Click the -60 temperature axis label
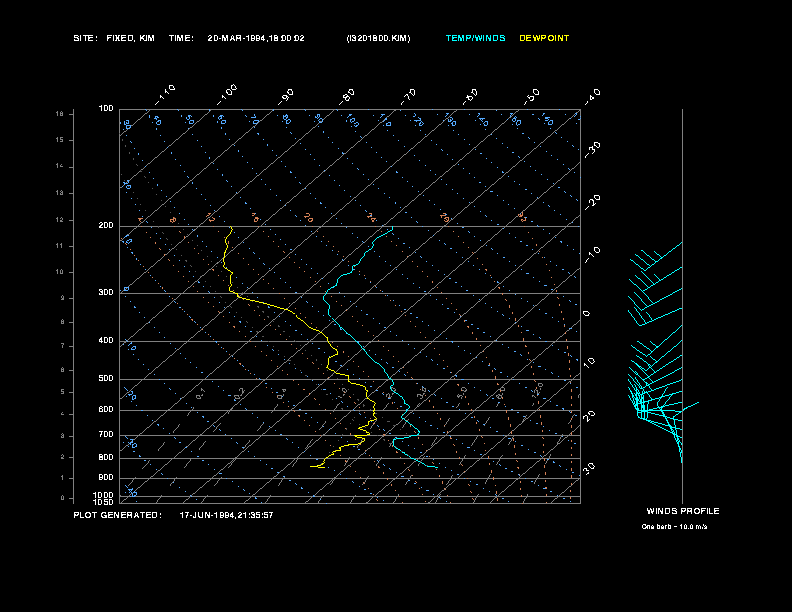792x612 pixels. pyautogui.click(x=470, y=97)
